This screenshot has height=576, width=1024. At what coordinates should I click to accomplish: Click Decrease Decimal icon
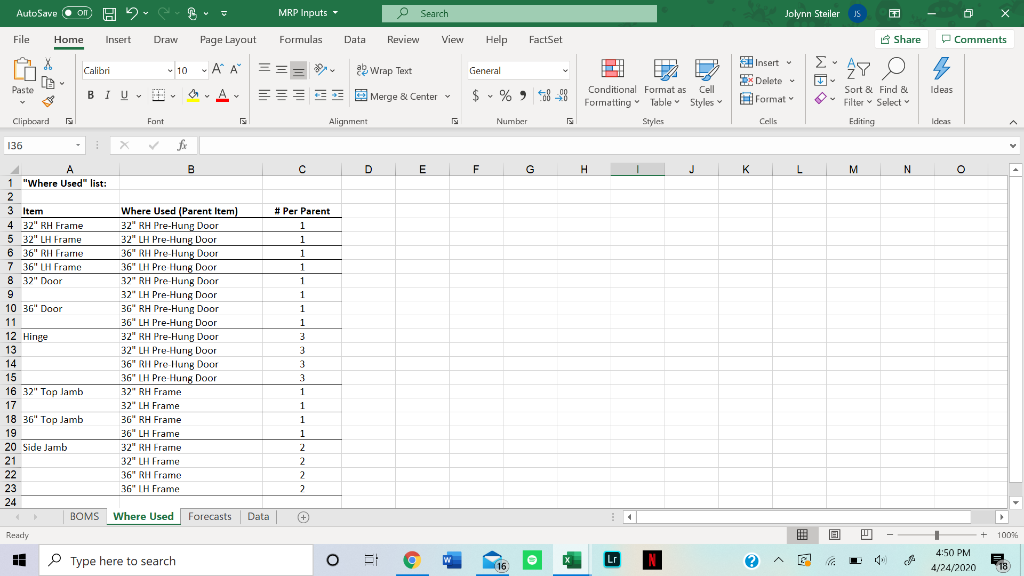click(562, 96)
